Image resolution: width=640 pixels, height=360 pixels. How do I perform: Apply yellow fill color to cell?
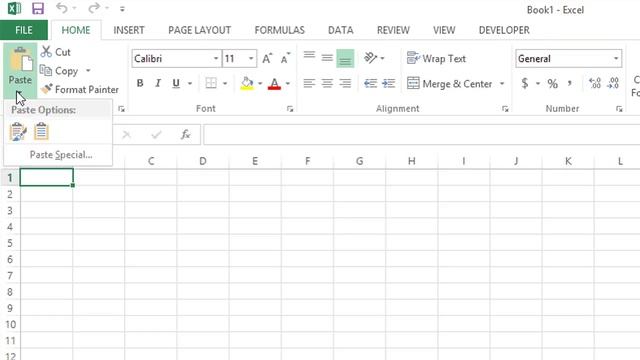(x=247, y=83)
